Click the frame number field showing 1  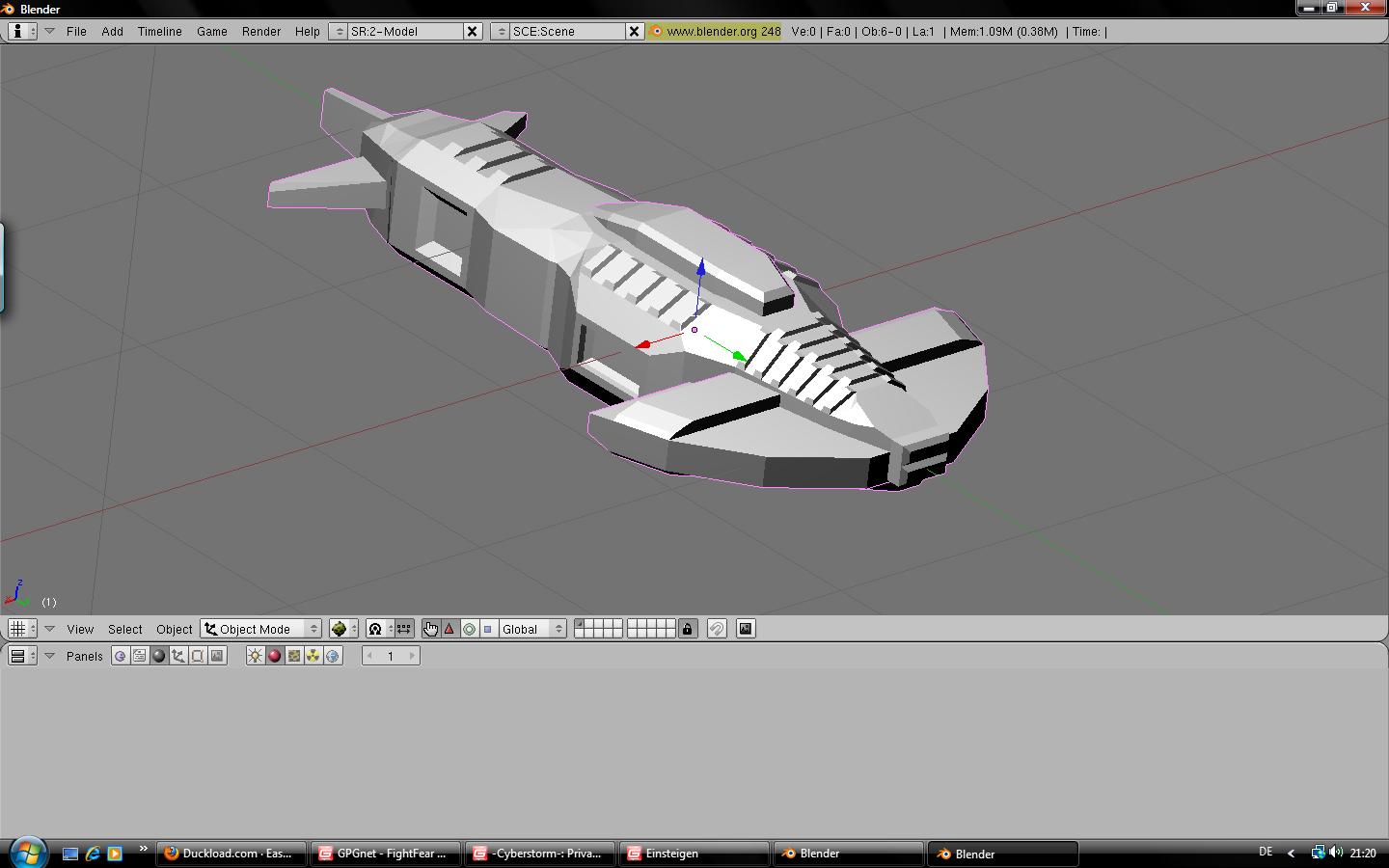coord(391,656)
